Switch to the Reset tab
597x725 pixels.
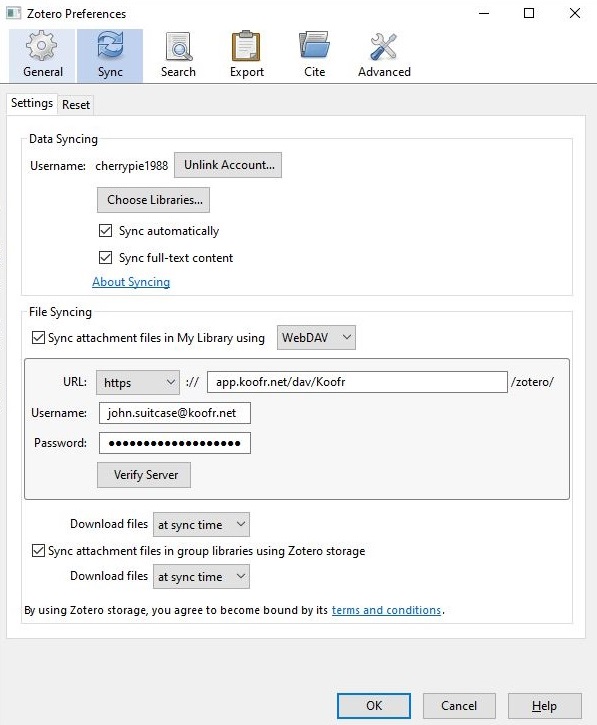point(76,105)
